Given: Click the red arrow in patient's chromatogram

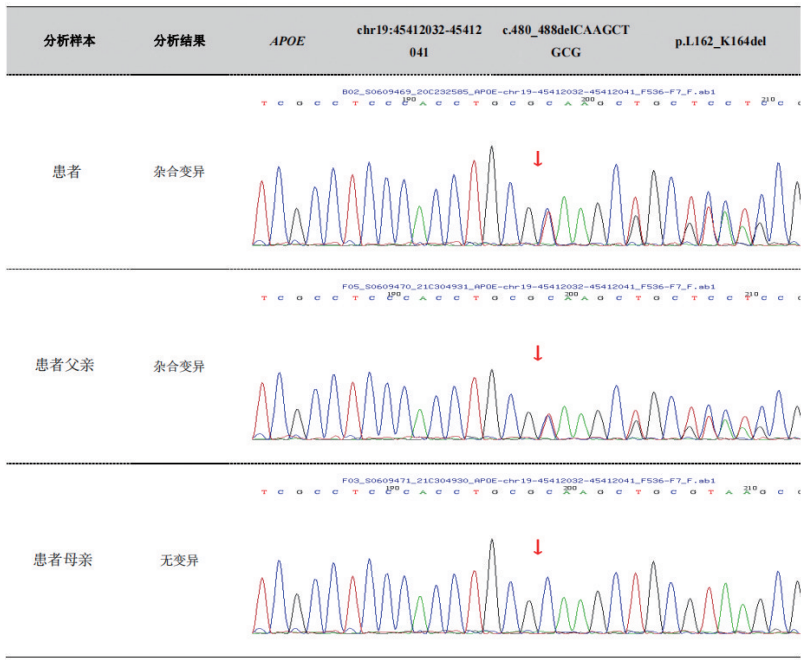Looking at the screenshot, I should coord(537,159).
